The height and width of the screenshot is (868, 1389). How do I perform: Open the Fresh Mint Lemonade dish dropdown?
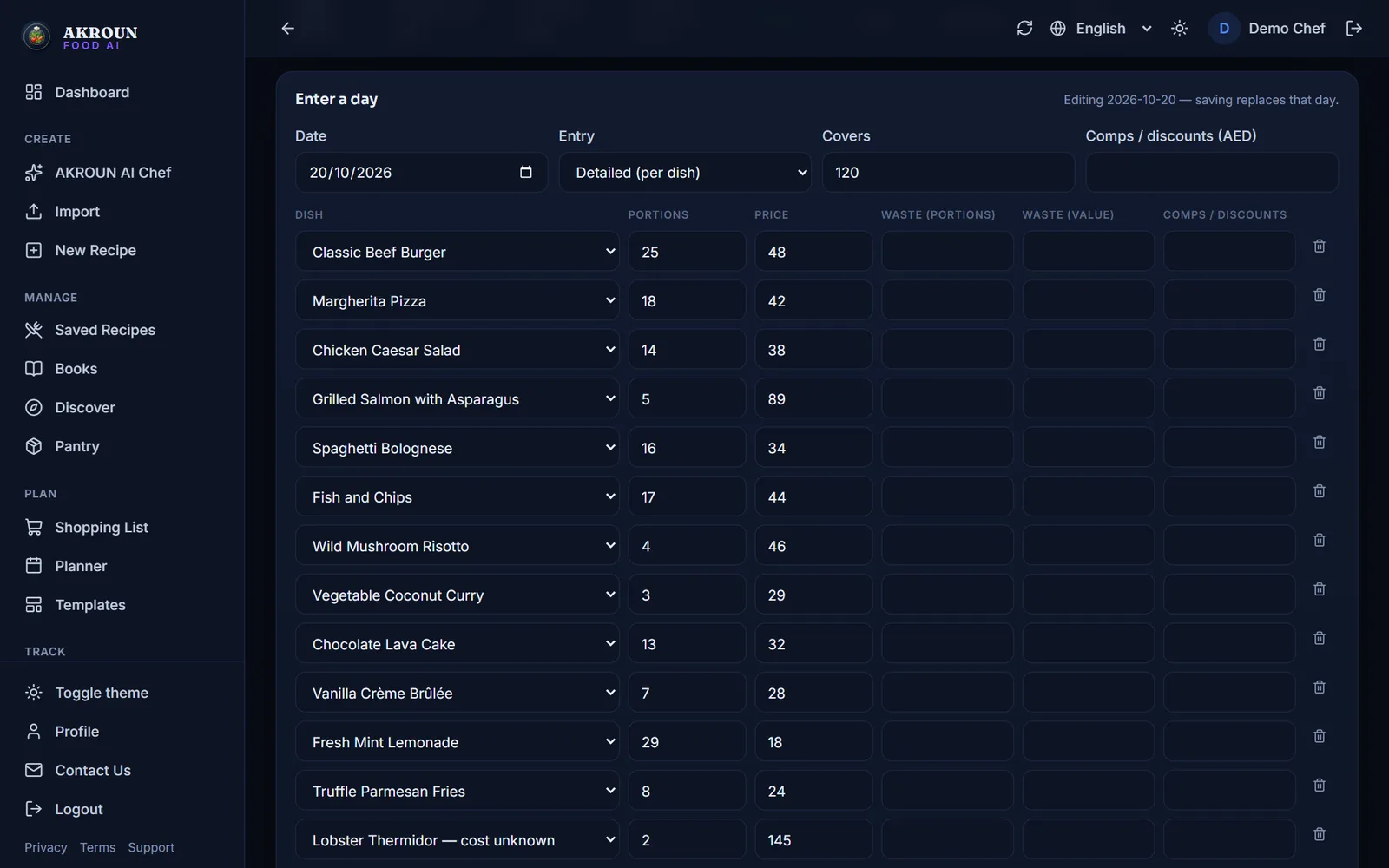coord(457,742)
